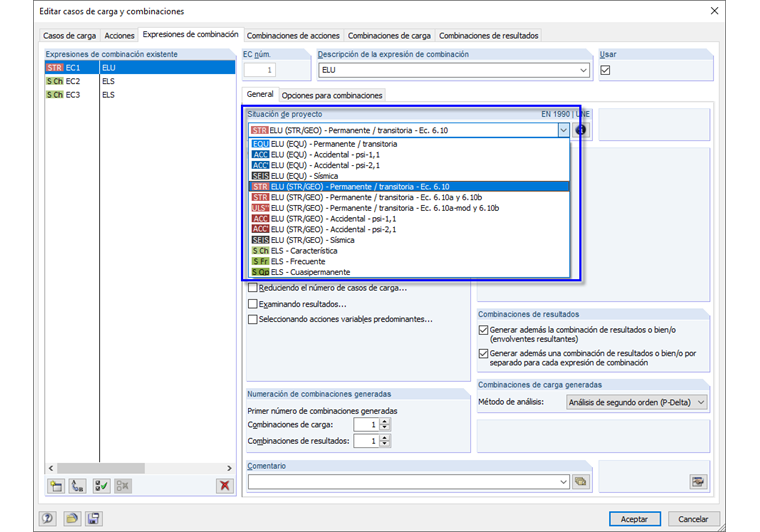Click the new combination expression icon
This screenshot has width=760, height=532.
[56, 486]
